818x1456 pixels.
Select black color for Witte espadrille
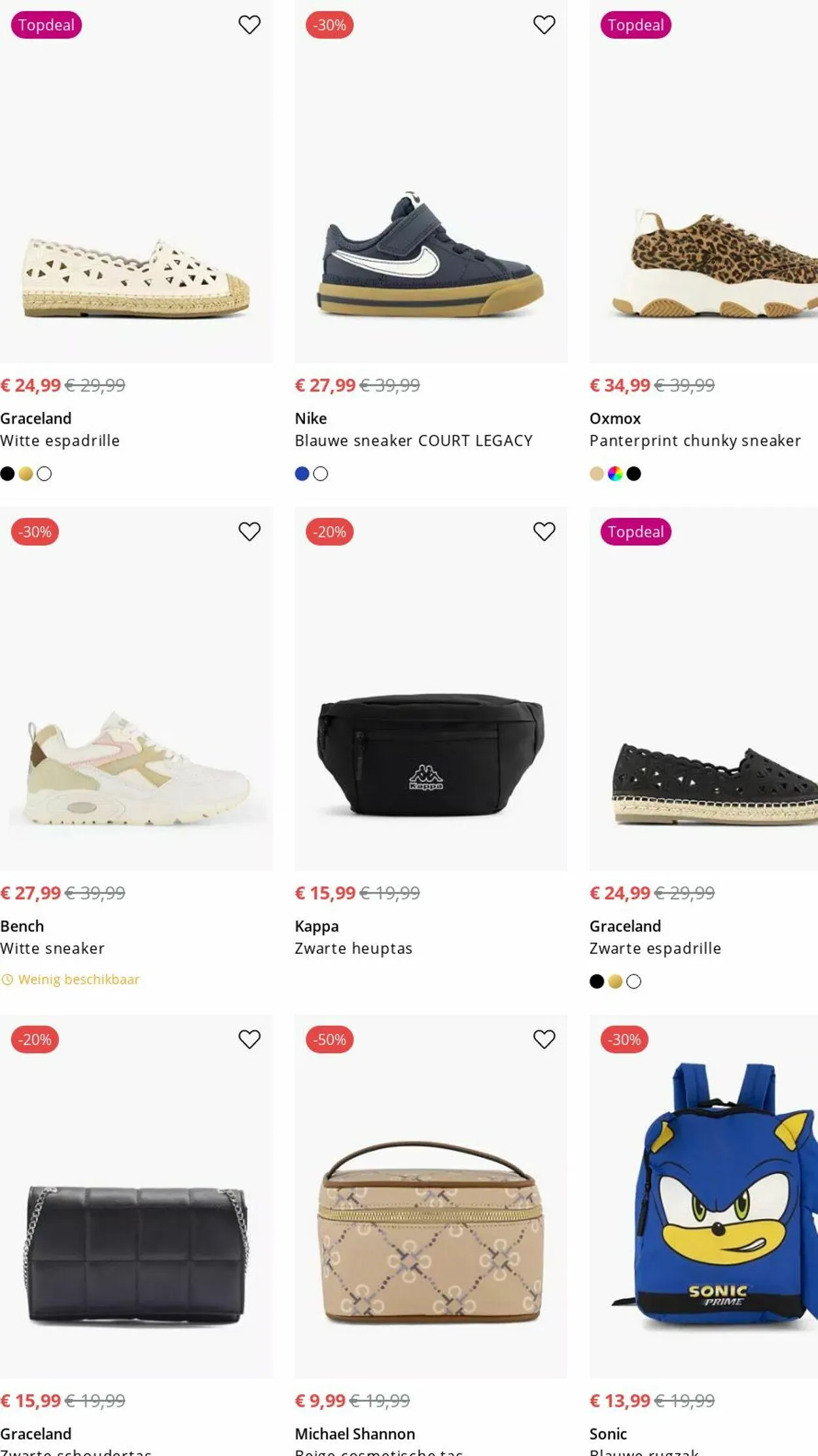click(7, 474)
